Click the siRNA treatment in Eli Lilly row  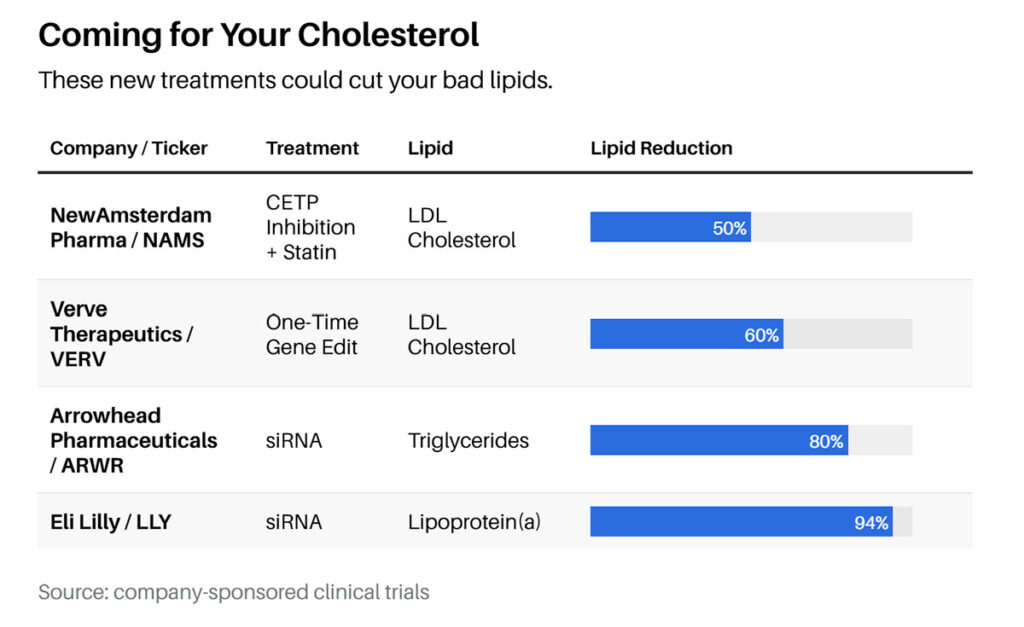[294, 521]
